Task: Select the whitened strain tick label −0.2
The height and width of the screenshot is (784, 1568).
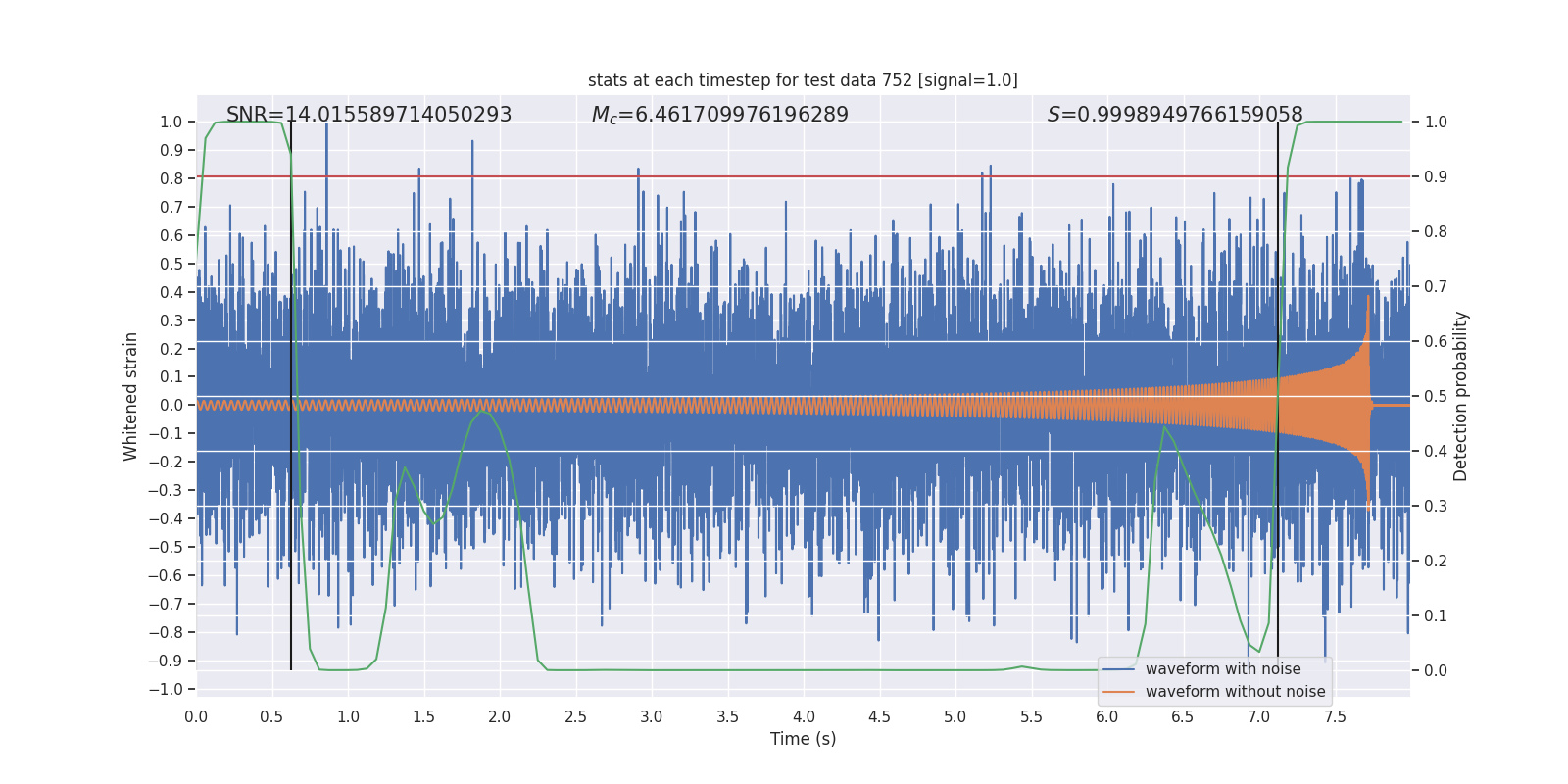Action: pos(166,463)
